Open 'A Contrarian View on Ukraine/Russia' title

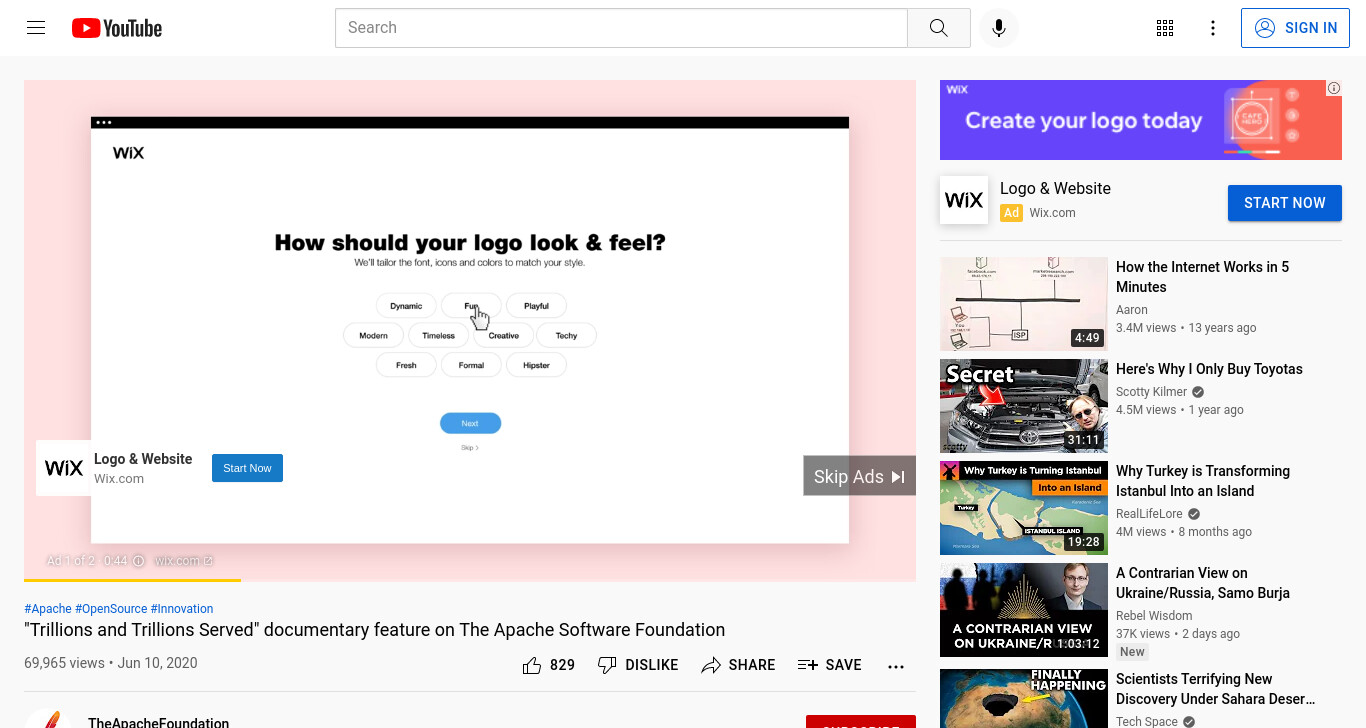(1203, 583)
